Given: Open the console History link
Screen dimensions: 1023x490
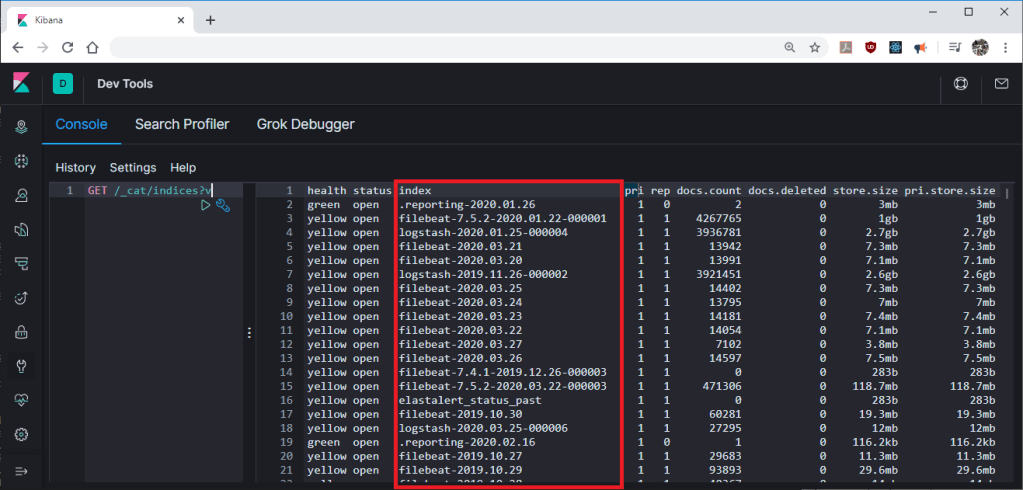Looking at the screenshot, I should click(75, 167).
